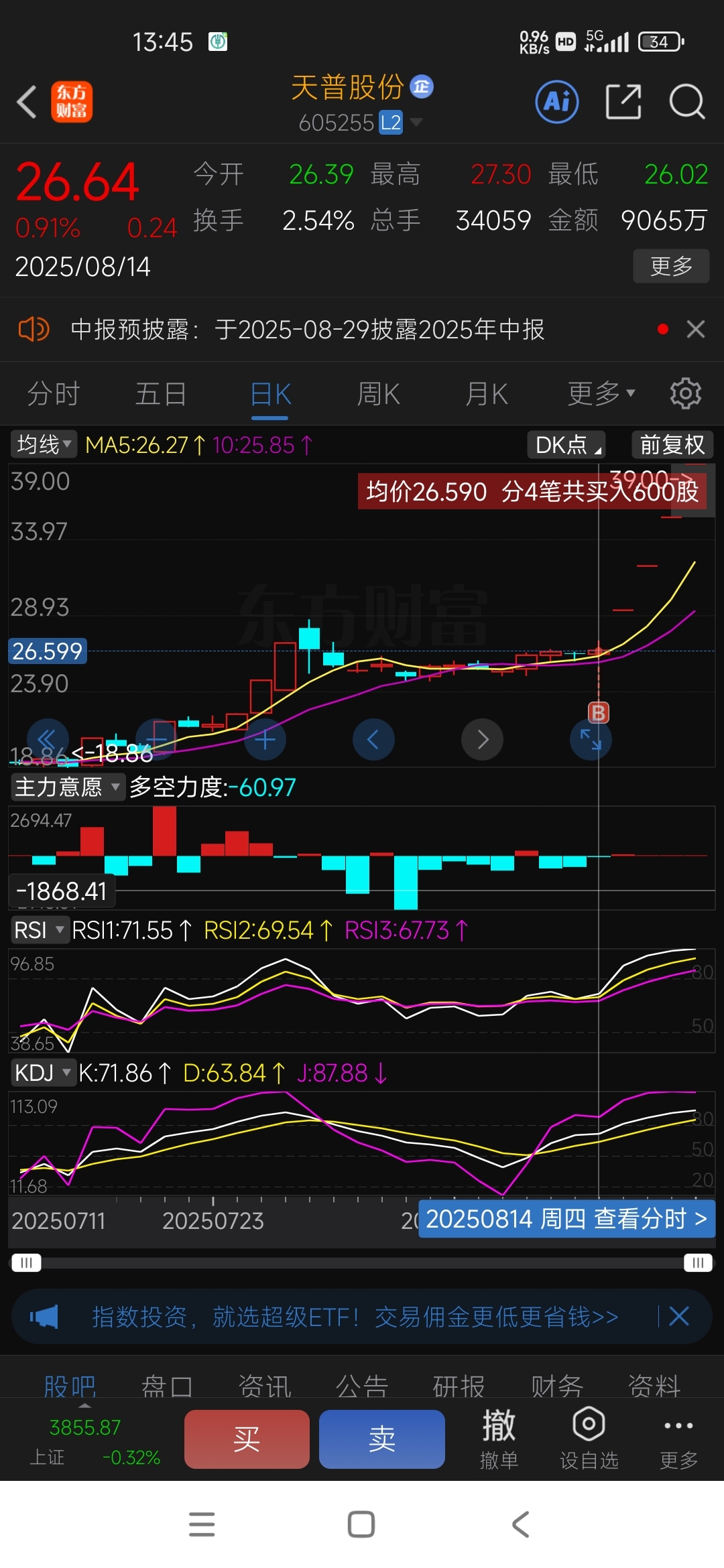Switch to 周K tab

(378, 393)
